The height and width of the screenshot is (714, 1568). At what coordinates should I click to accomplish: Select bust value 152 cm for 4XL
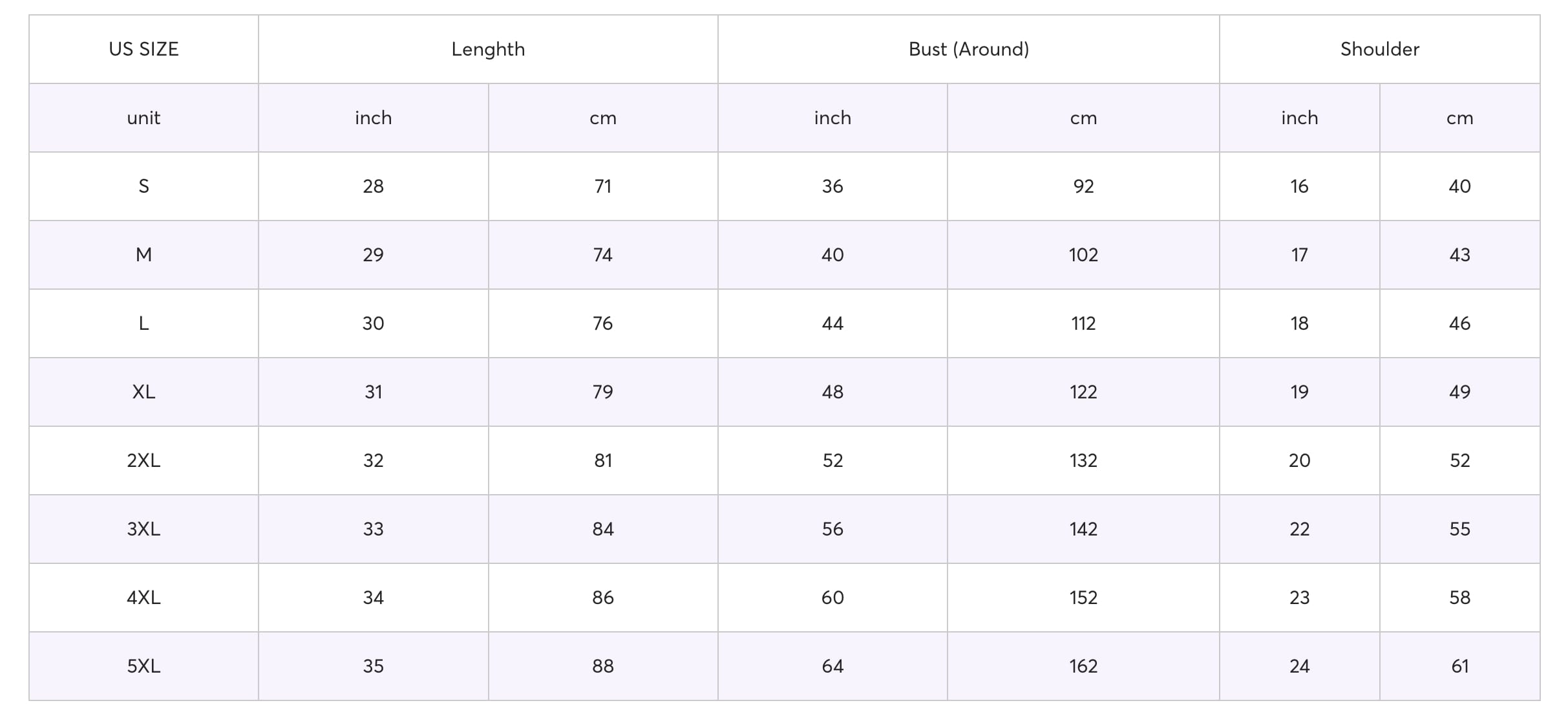[x=1083, y=598]
